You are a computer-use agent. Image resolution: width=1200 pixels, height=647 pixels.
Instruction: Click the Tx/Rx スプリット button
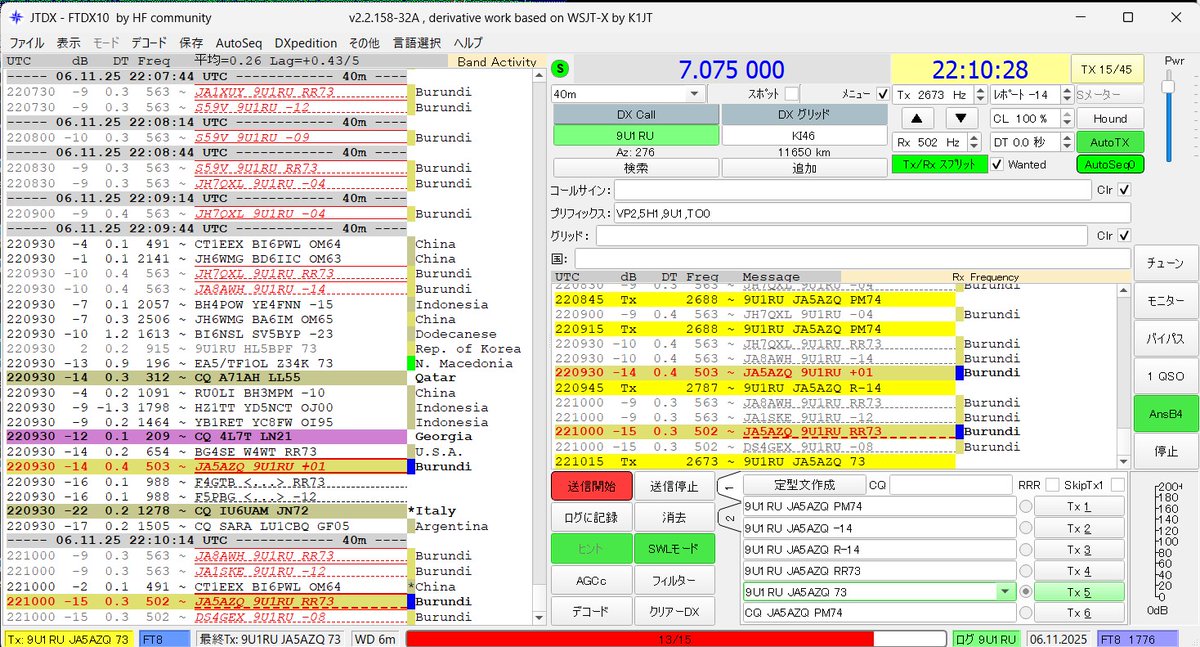click(x=939, y=164)
